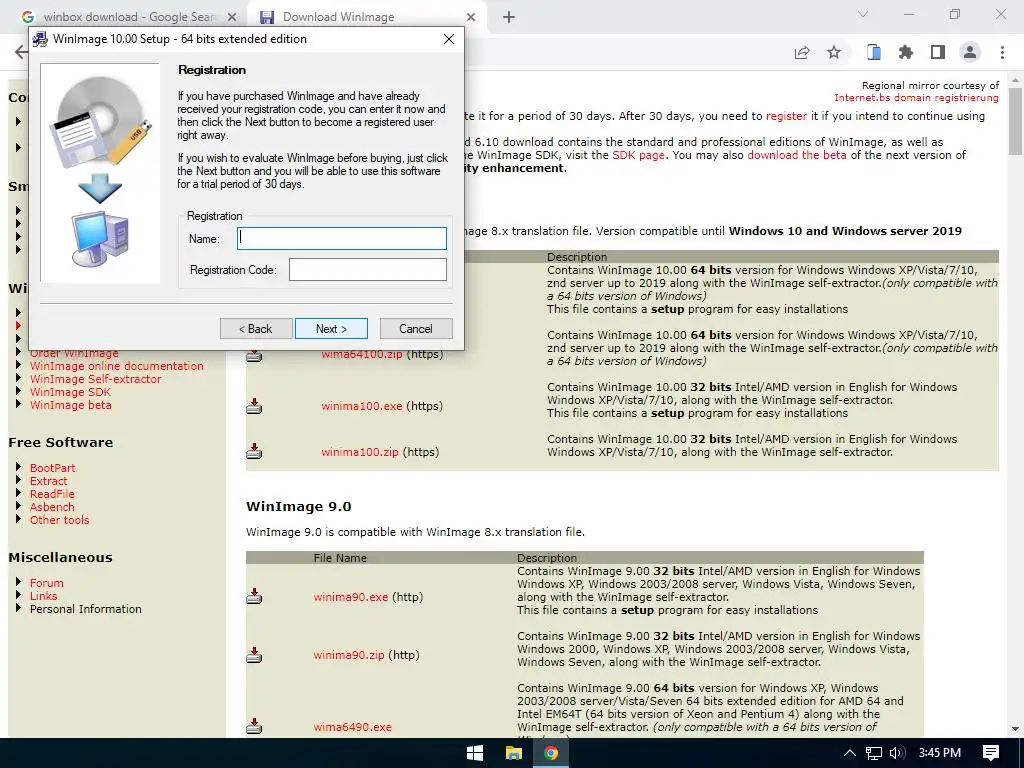Open the network tray icon
The height and width of the screenshot is (768, 1024).
tap(874, 754)
